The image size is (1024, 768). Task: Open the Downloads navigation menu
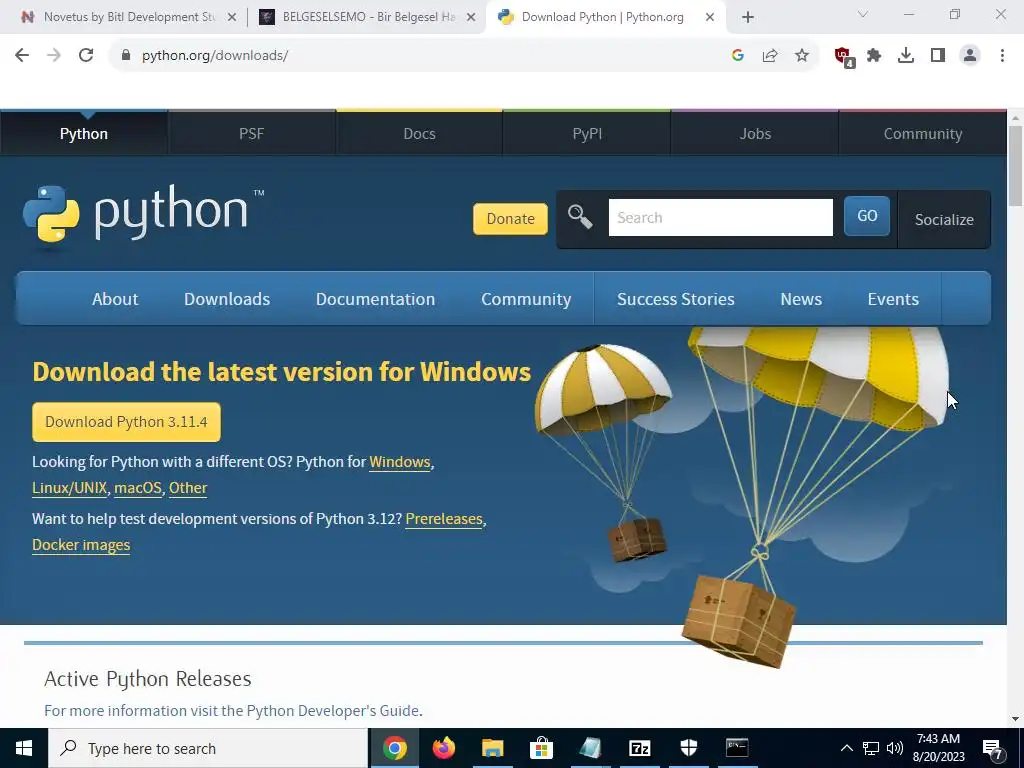[227, 299]
